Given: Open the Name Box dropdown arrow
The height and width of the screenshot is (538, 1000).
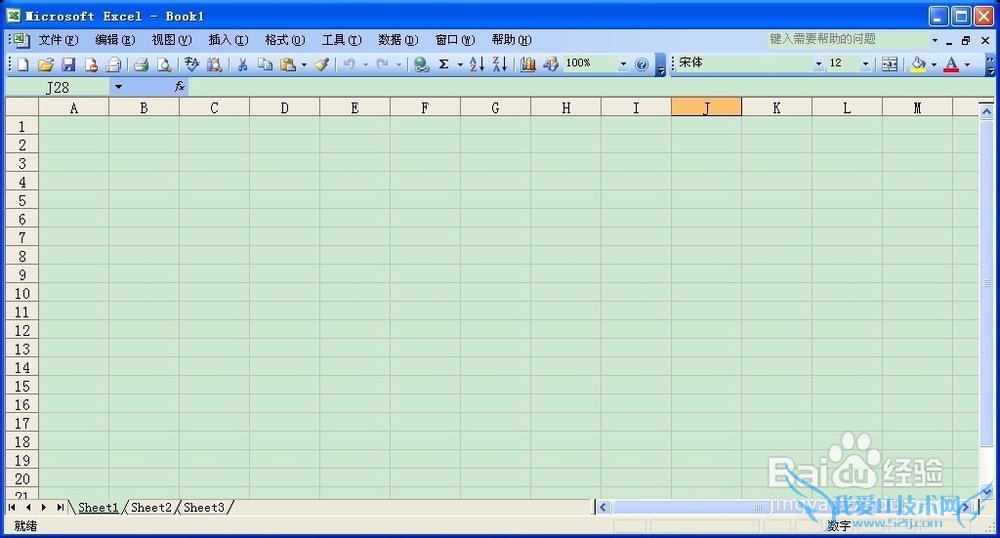Looking at the screenshot, I should [118, 87].
